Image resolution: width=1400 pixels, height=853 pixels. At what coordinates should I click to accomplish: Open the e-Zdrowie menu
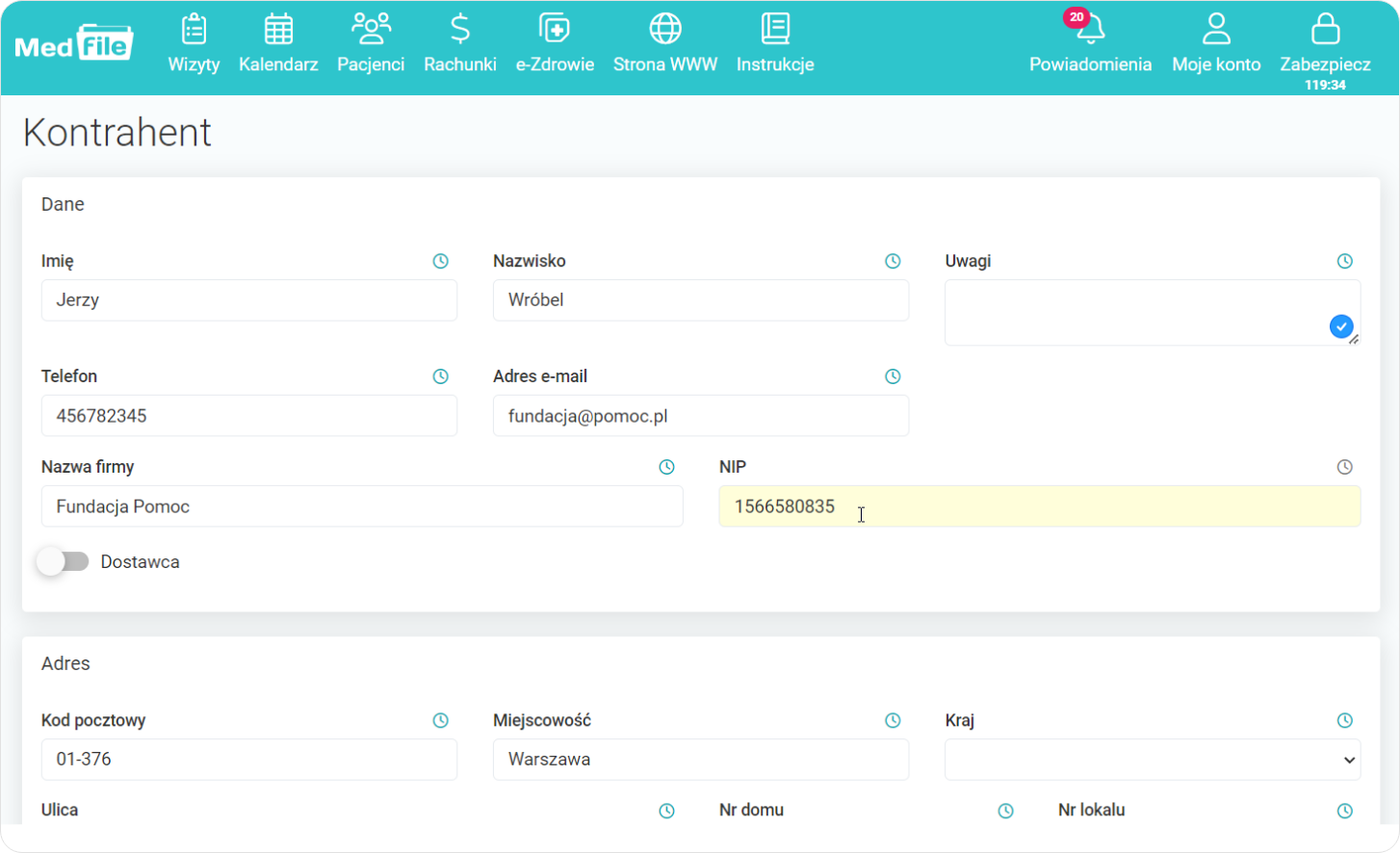click(x=555, y=43)
